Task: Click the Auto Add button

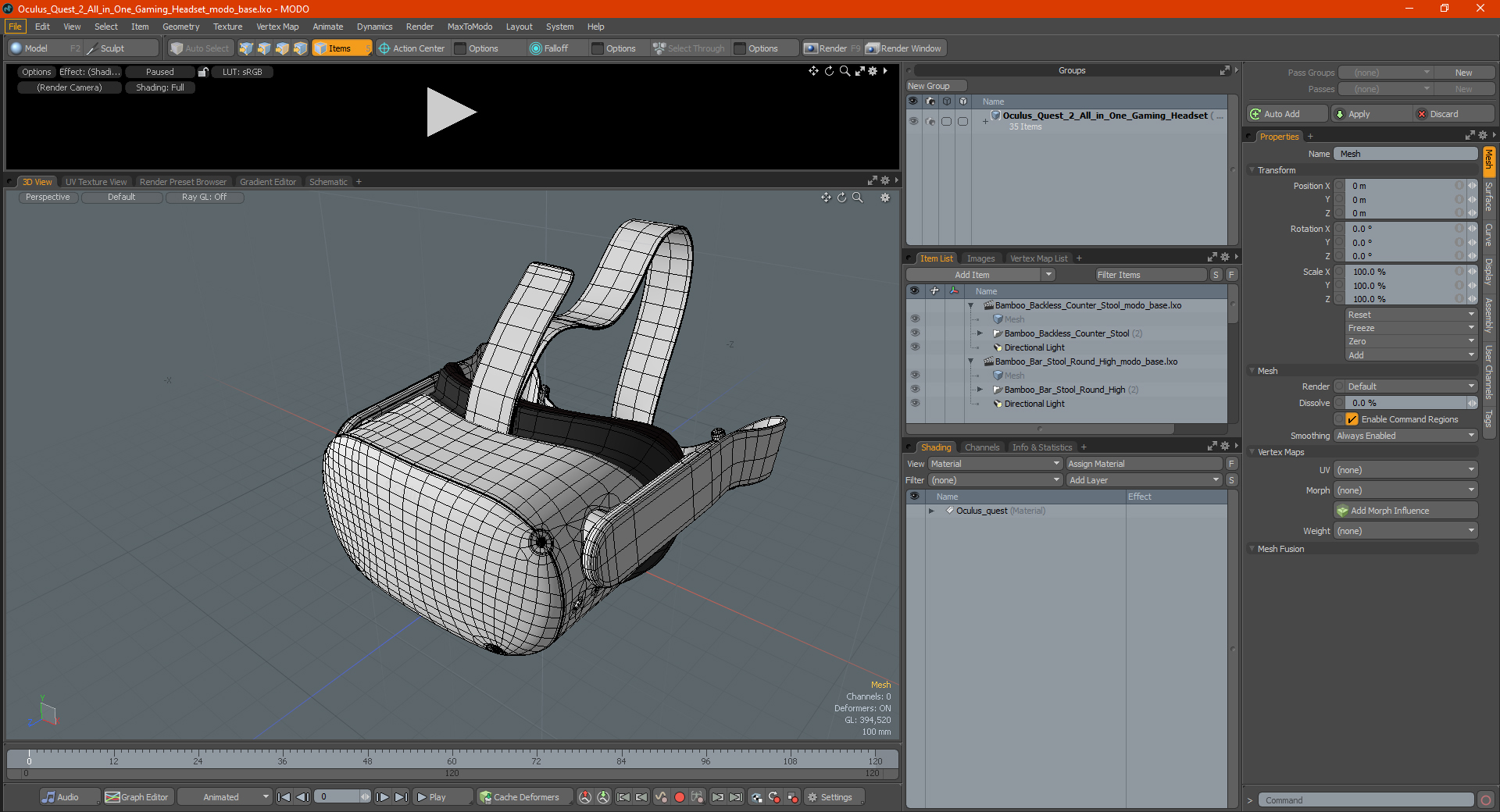Action: coord(1287,114)
